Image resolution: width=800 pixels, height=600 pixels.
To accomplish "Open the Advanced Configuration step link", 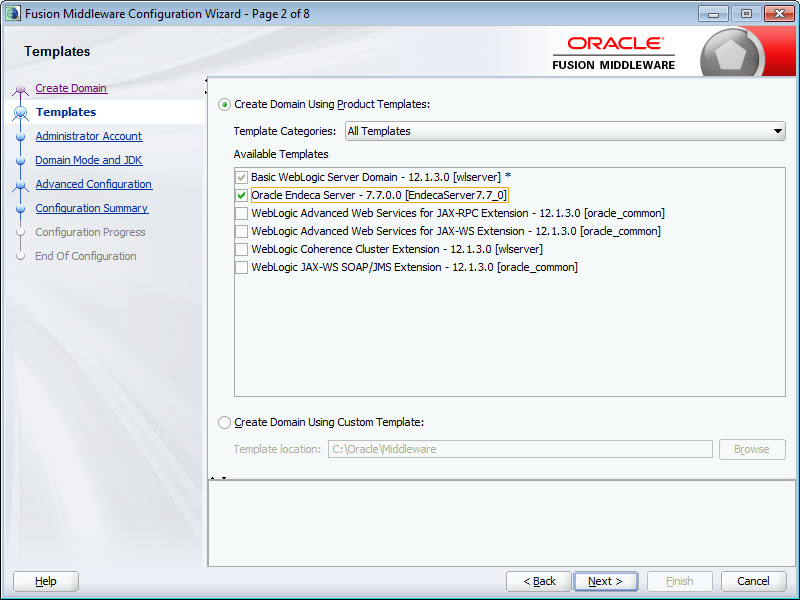I will (93, 184).
